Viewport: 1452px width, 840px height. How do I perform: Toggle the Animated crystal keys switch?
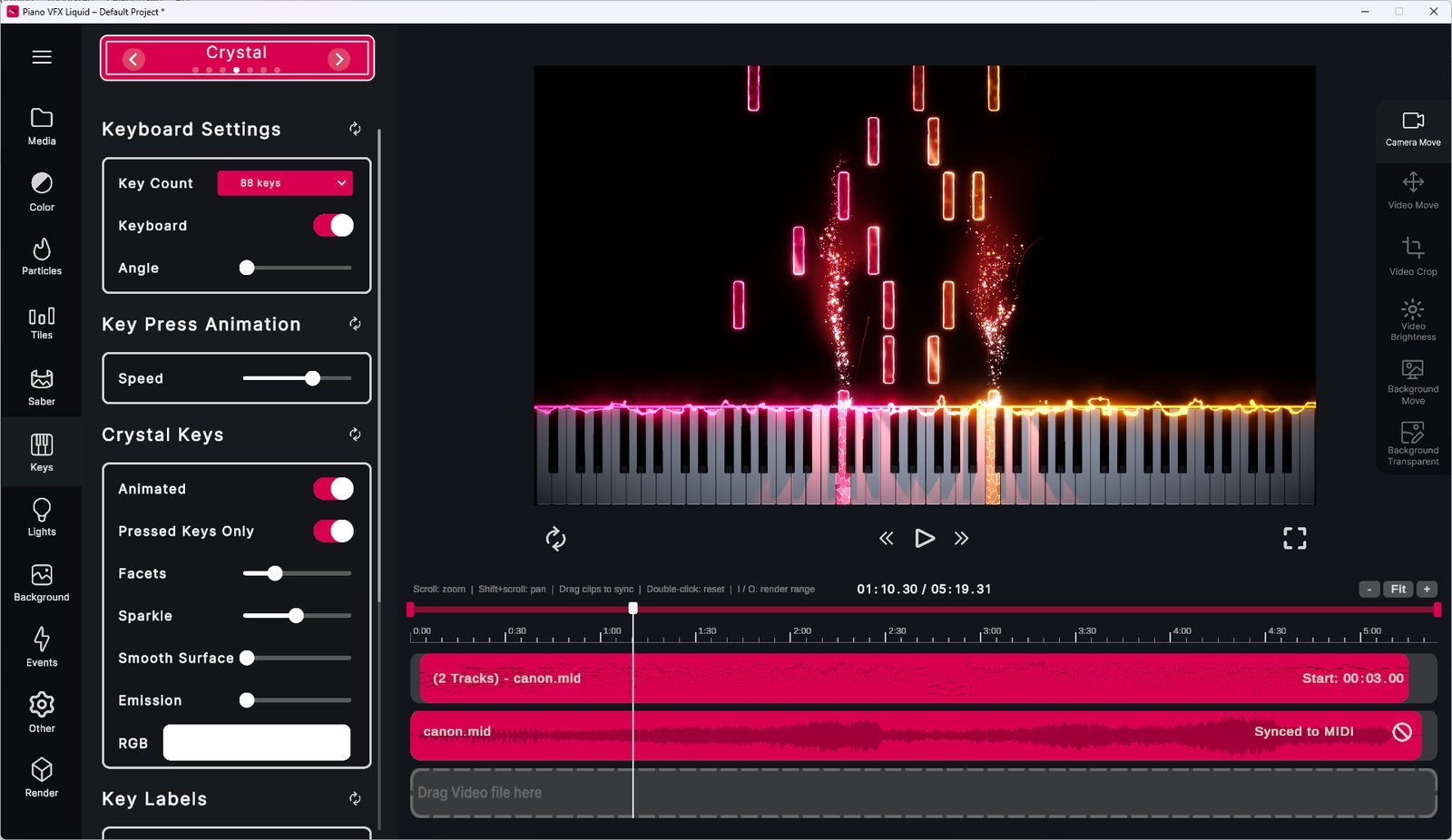tap(333, 489)
